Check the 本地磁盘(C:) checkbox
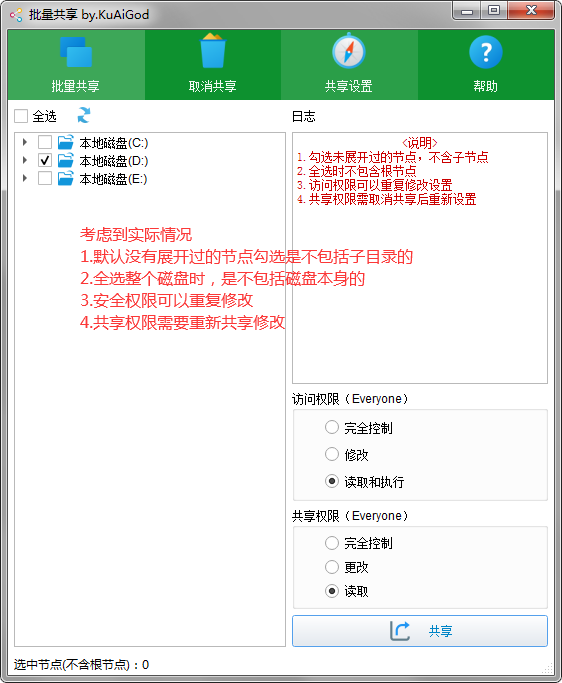 point(45,142)
